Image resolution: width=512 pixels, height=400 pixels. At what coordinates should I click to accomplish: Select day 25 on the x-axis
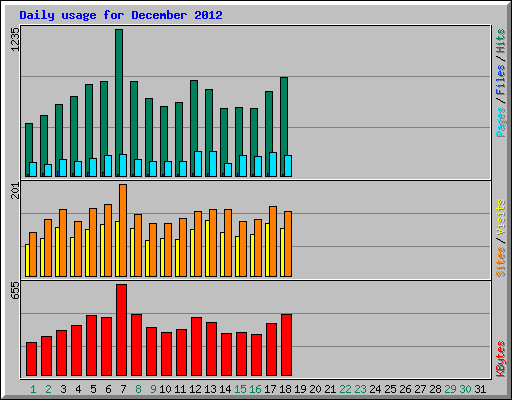(x=390, y=389)
